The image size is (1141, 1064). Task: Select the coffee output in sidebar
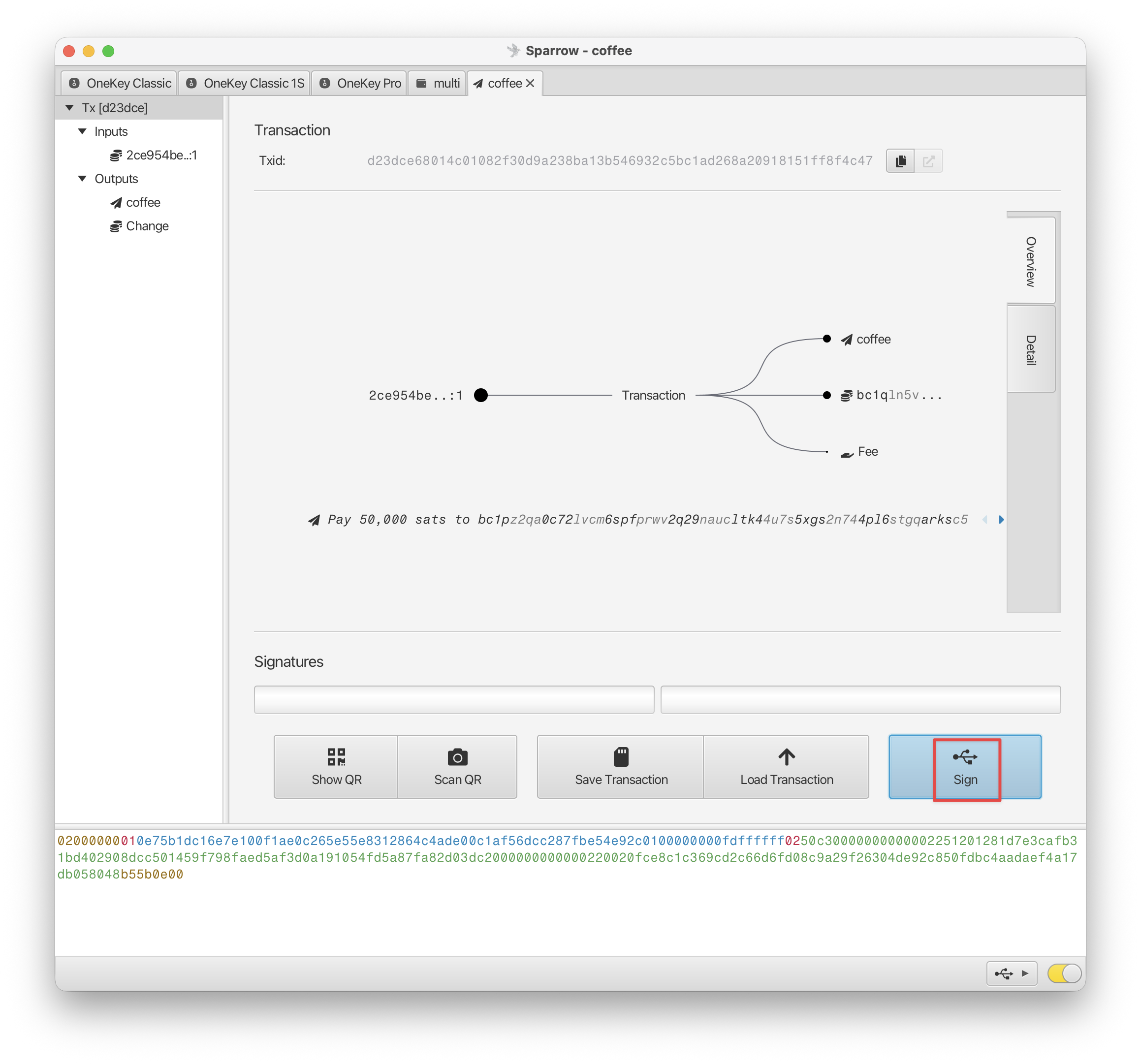(x=135, y=202)
